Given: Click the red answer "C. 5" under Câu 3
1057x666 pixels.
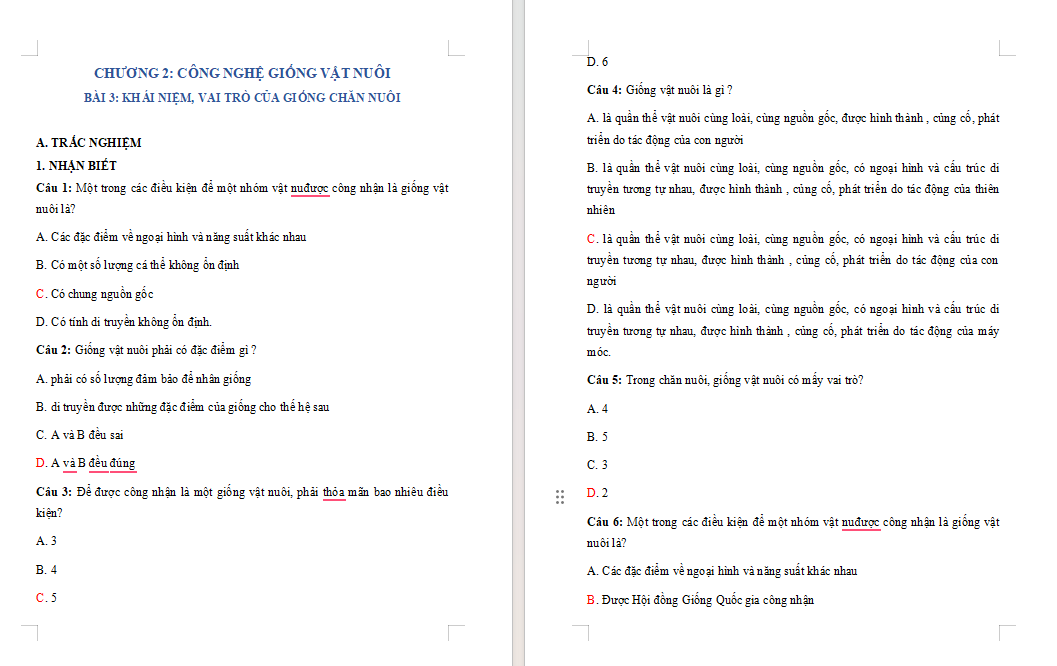Looking at the screenshot, I should tap(47, 598).
